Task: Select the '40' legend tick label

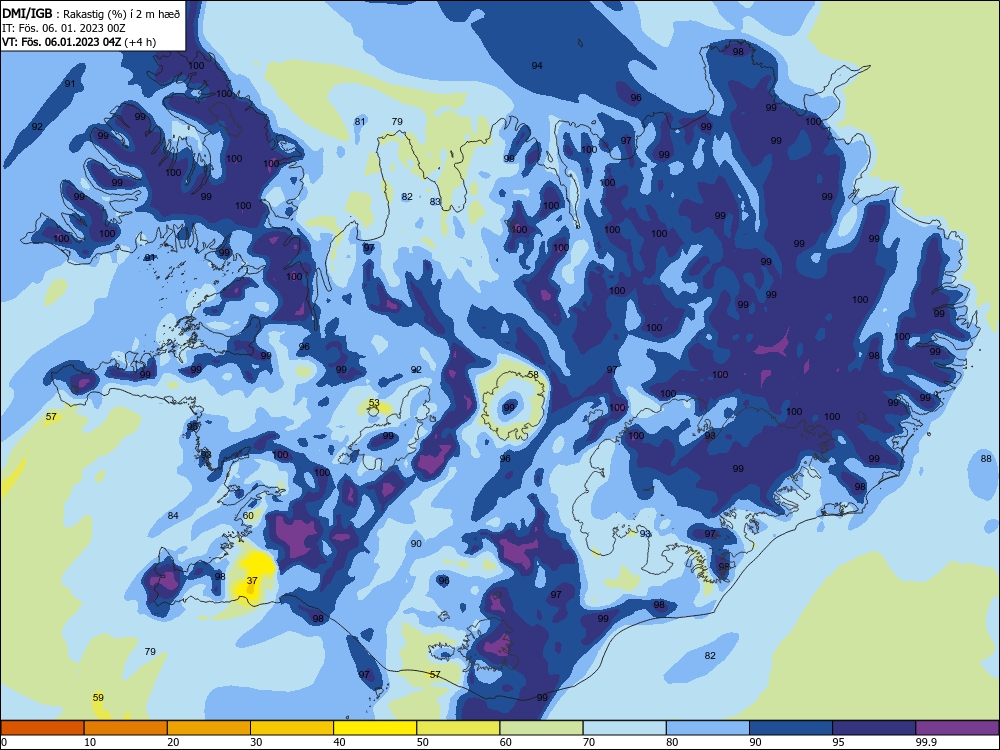Action: pyautogui.click(x=339, y=742)
